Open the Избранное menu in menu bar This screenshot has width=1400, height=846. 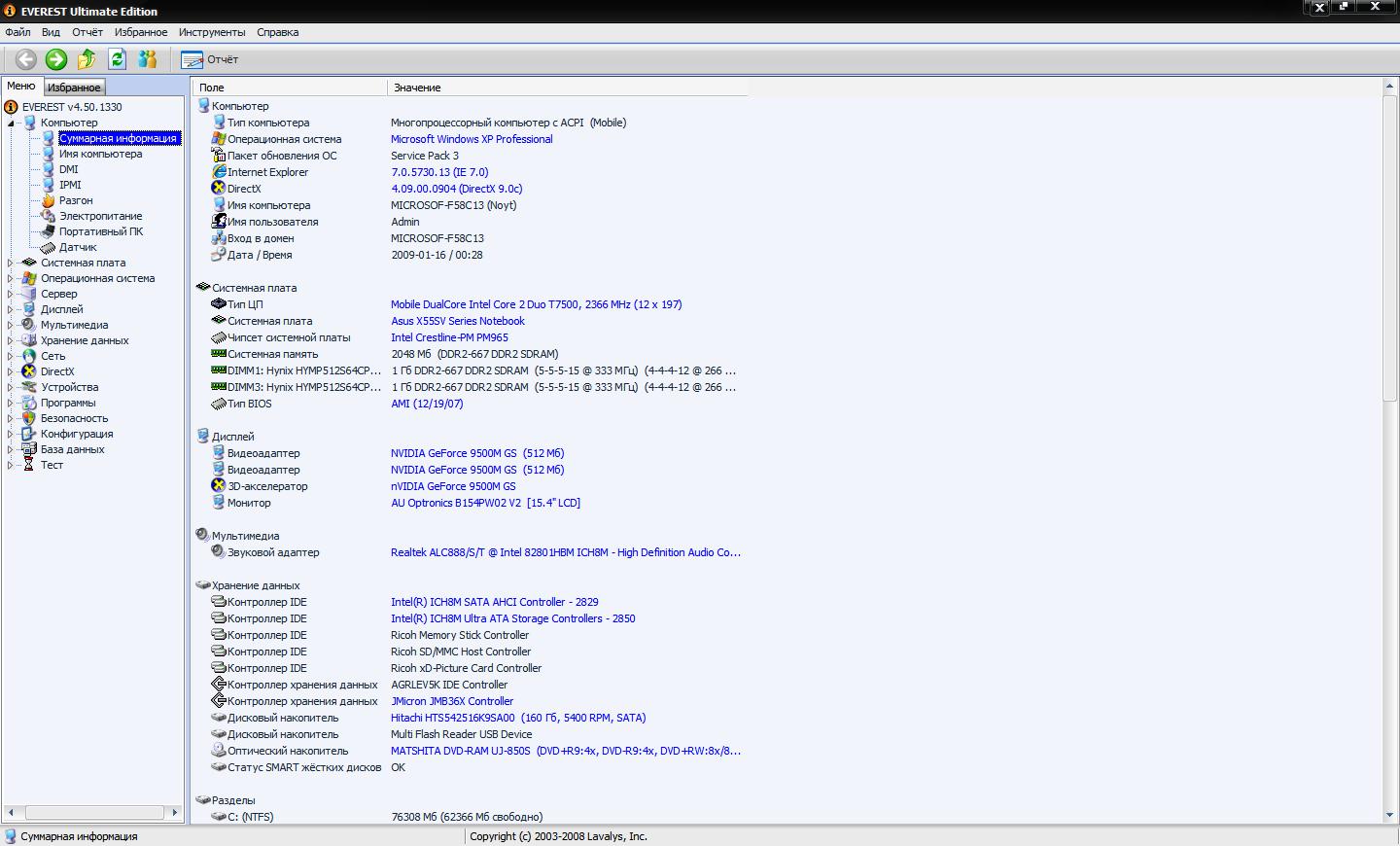tap(141, 32)
